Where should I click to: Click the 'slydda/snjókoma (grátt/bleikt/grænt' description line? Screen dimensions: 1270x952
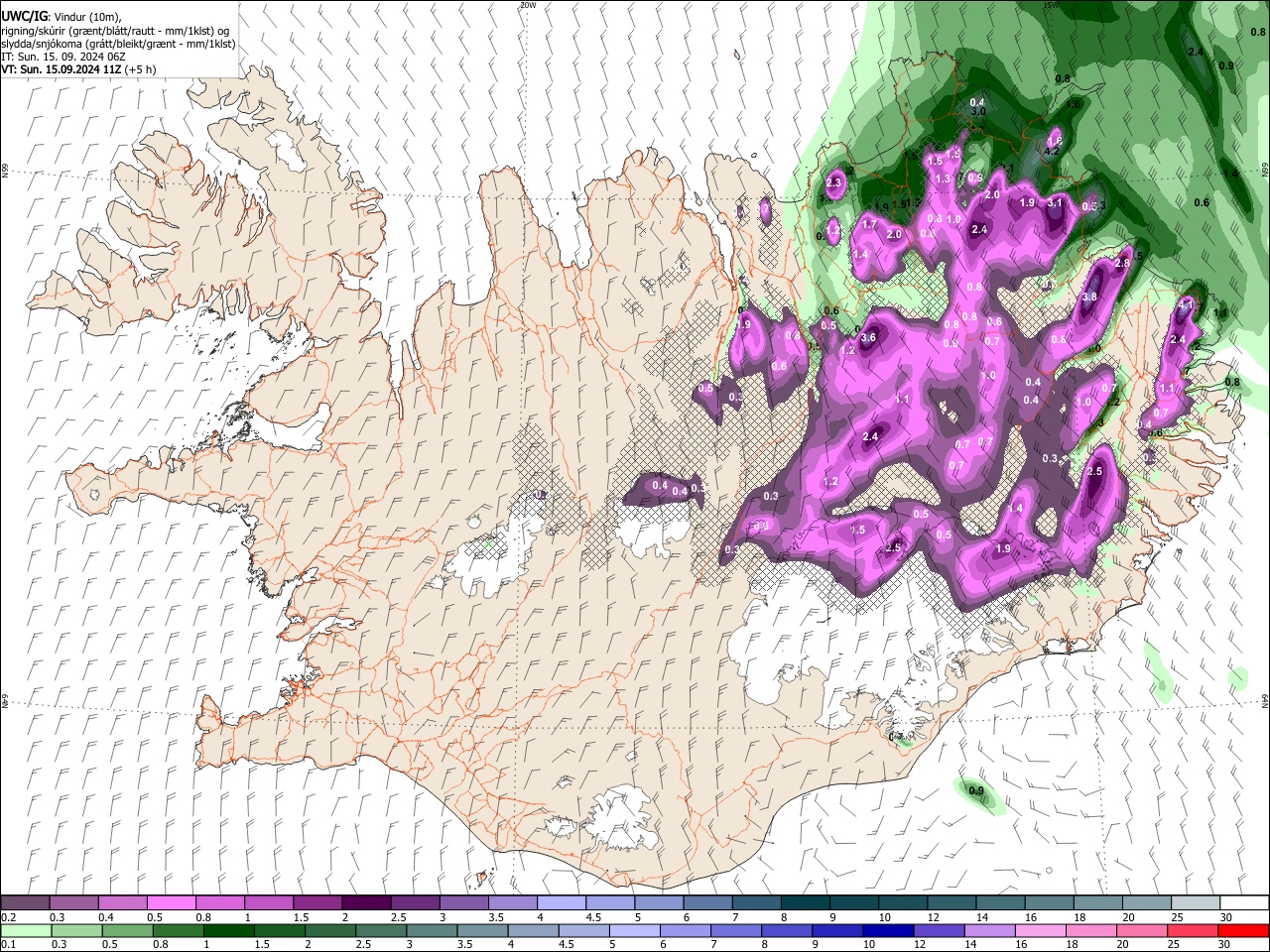coord(118,44)
